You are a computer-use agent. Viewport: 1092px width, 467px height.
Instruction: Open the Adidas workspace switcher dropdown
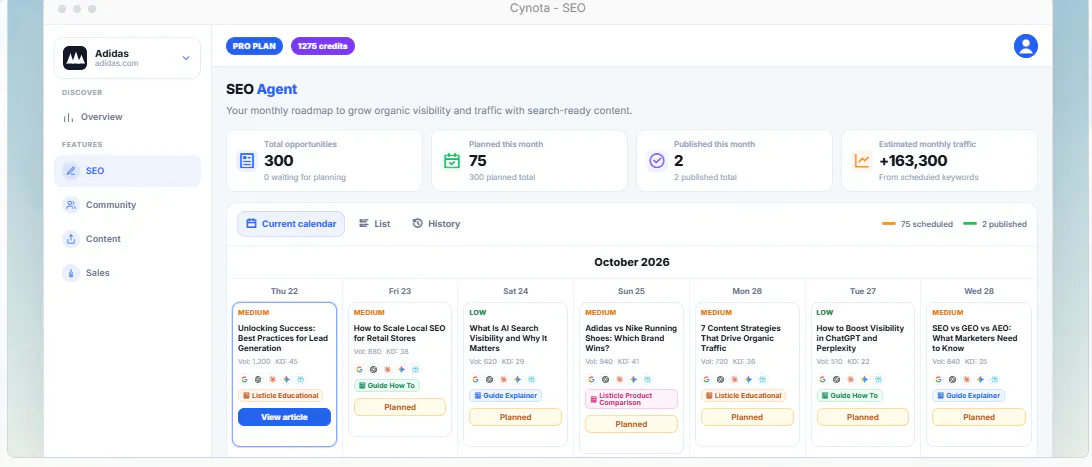(127, 58)
